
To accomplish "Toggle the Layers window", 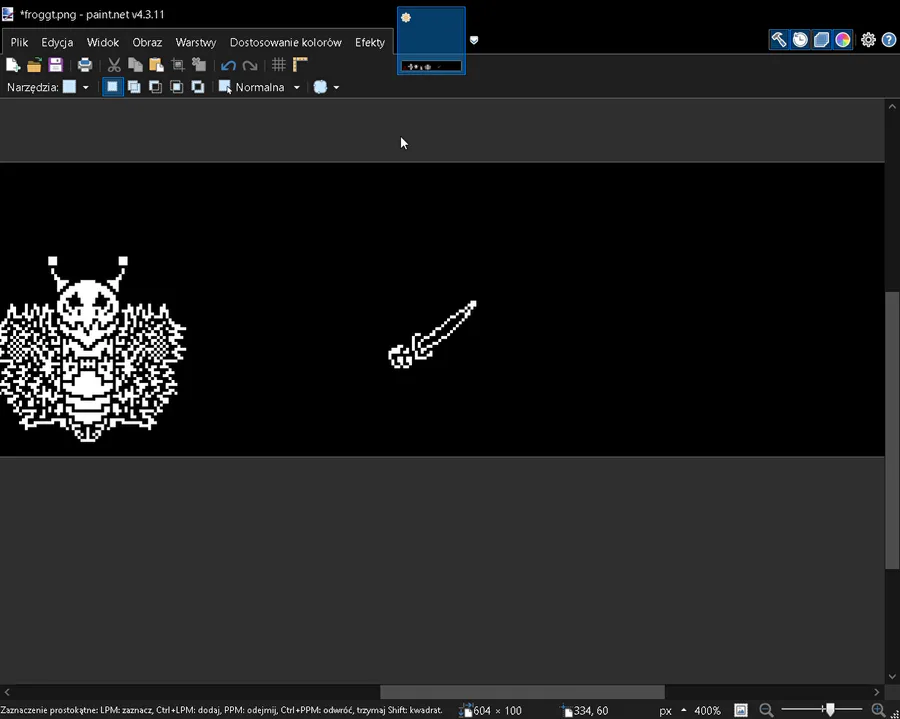I will pyautogui.click(x=821, y=40).
